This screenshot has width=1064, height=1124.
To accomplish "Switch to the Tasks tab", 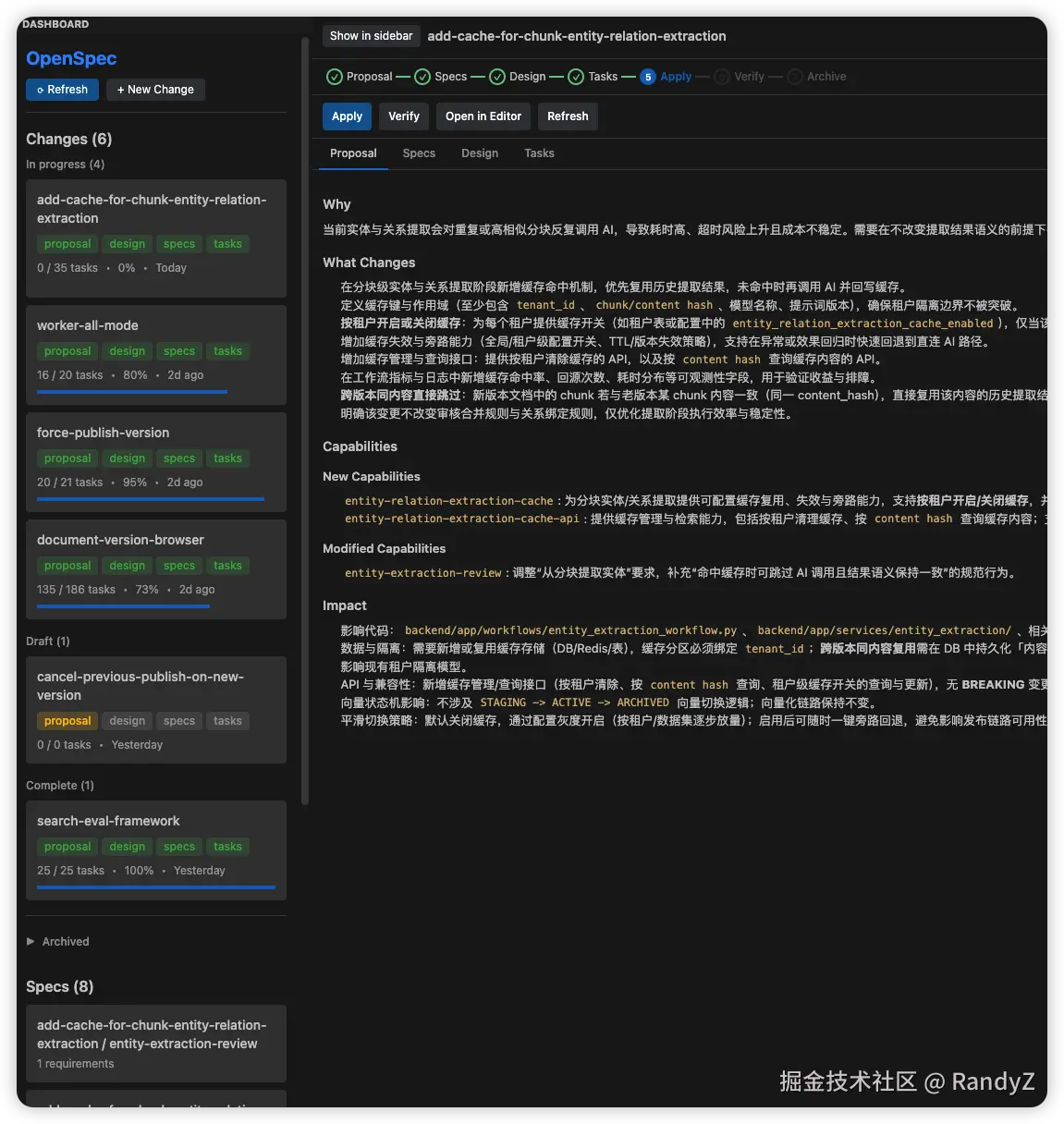I will coord(539,153).
